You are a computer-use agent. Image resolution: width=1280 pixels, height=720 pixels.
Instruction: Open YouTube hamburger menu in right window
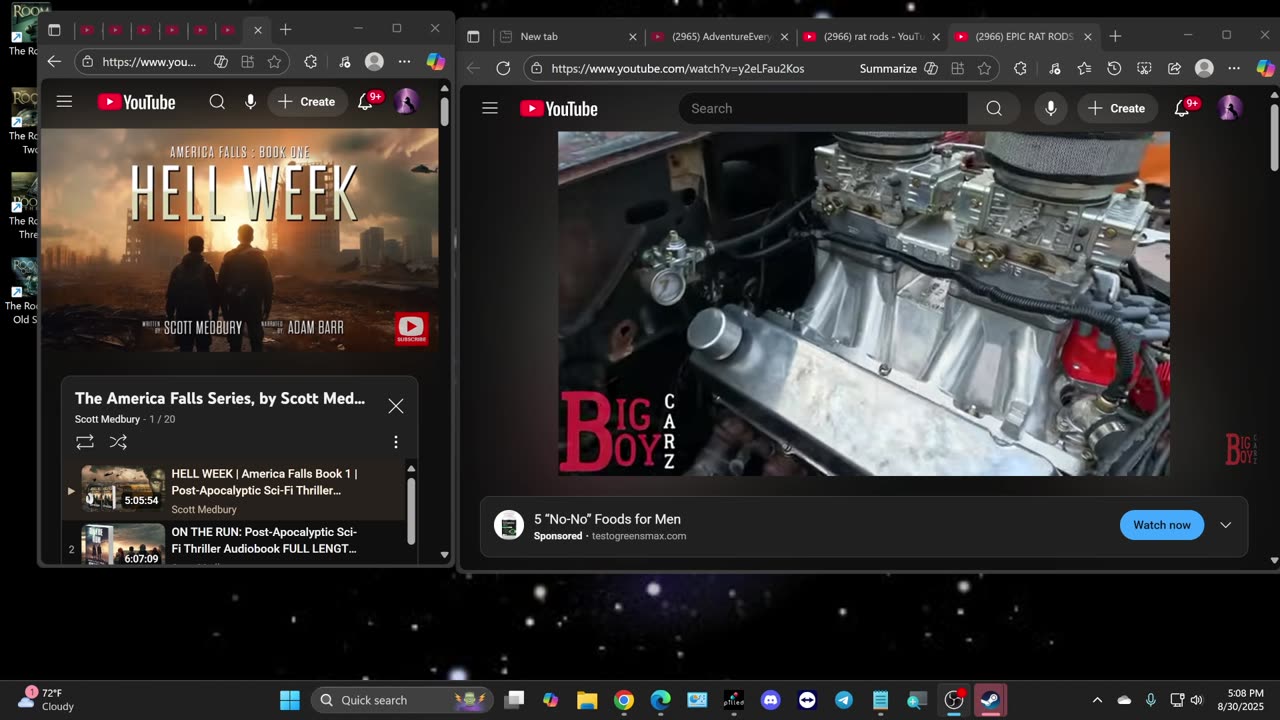(x=490, y=108)
